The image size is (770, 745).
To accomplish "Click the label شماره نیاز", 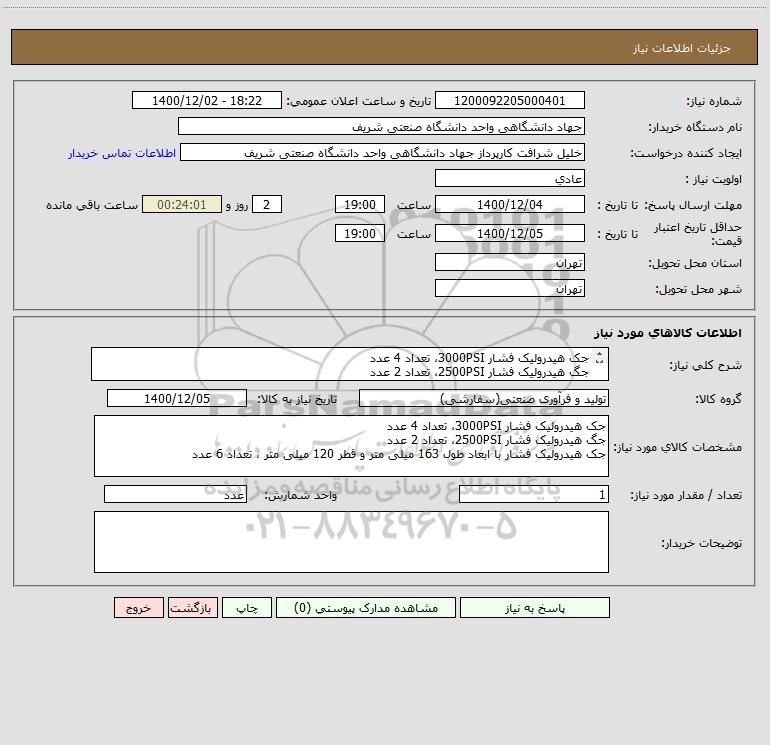I will [714, 102].
